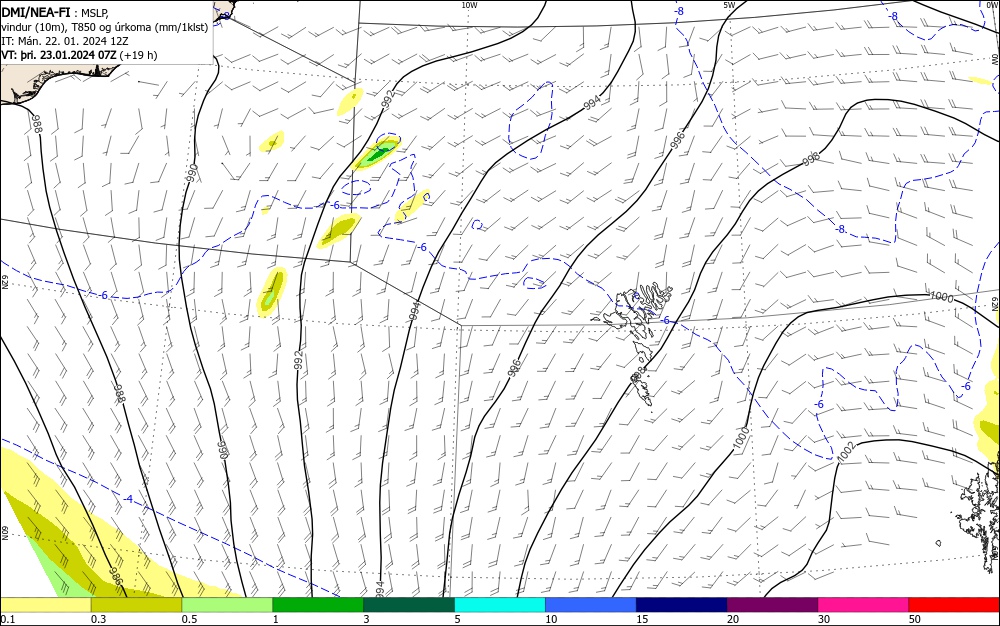
Task: Pick the cyan 5–10 legend swatch
Action: tap(500, 605)
